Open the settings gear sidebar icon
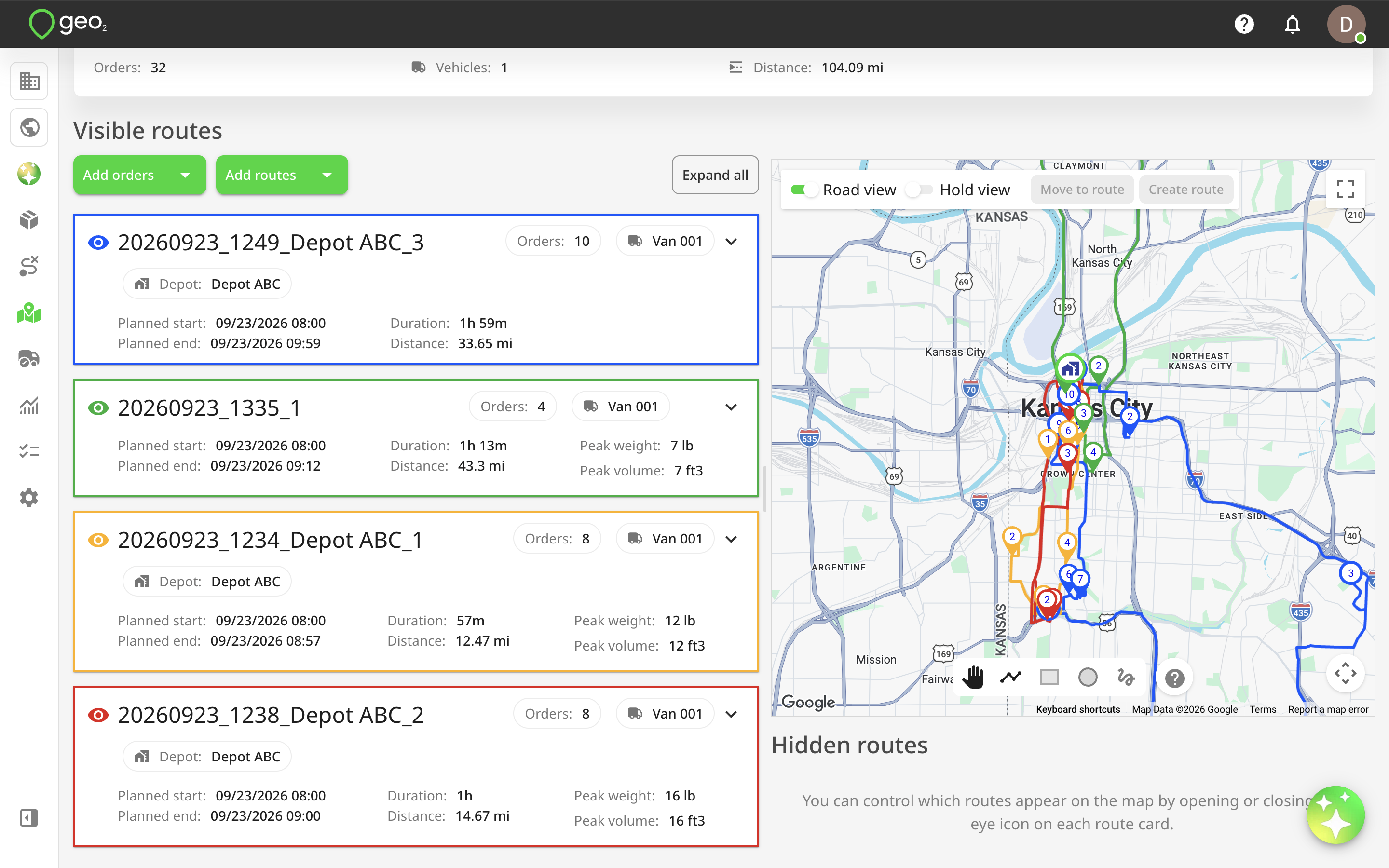 click(29, 498)
